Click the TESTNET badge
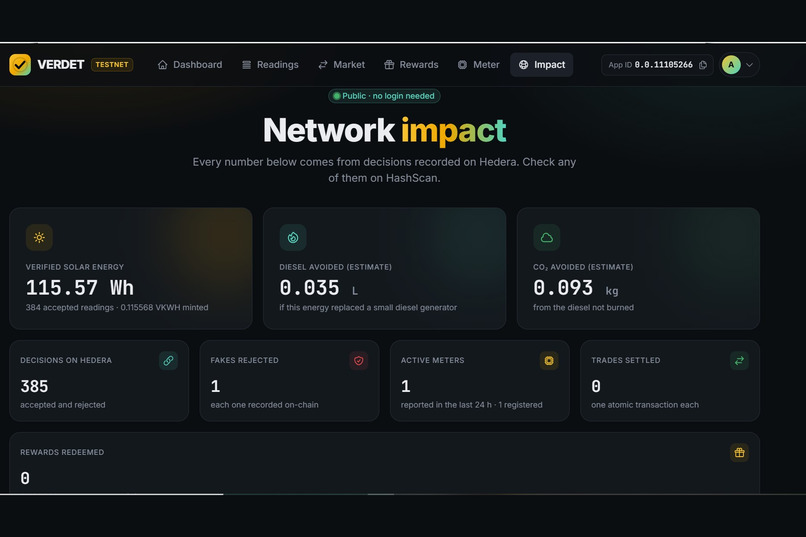This screenshot has height=537, width=806. 112,65
